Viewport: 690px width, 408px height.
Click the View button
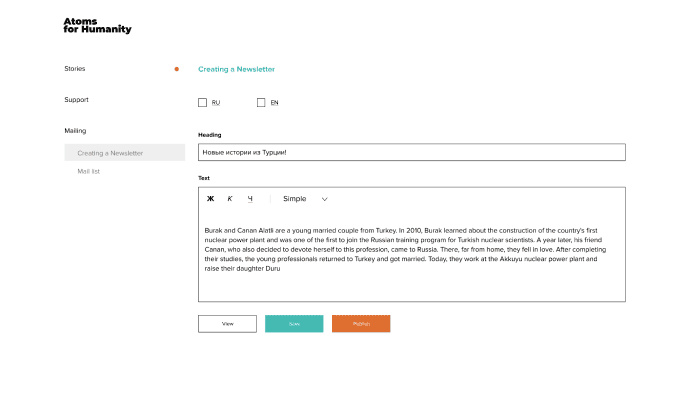coord(227,324)
